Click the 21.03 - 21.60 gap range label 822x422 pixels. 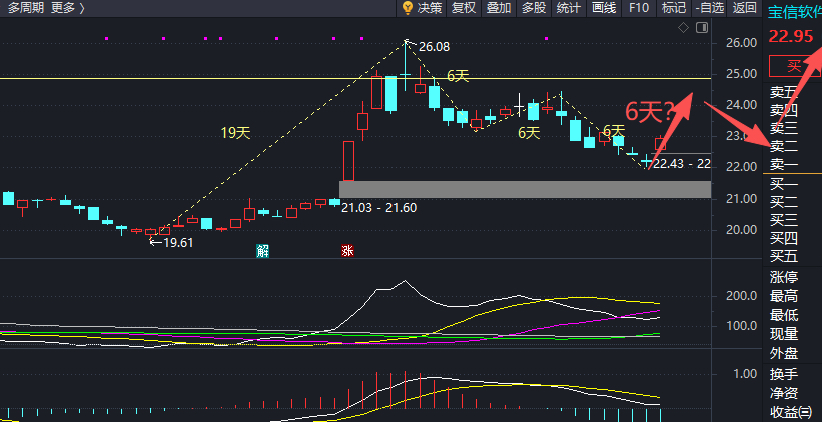coord(379,208)
